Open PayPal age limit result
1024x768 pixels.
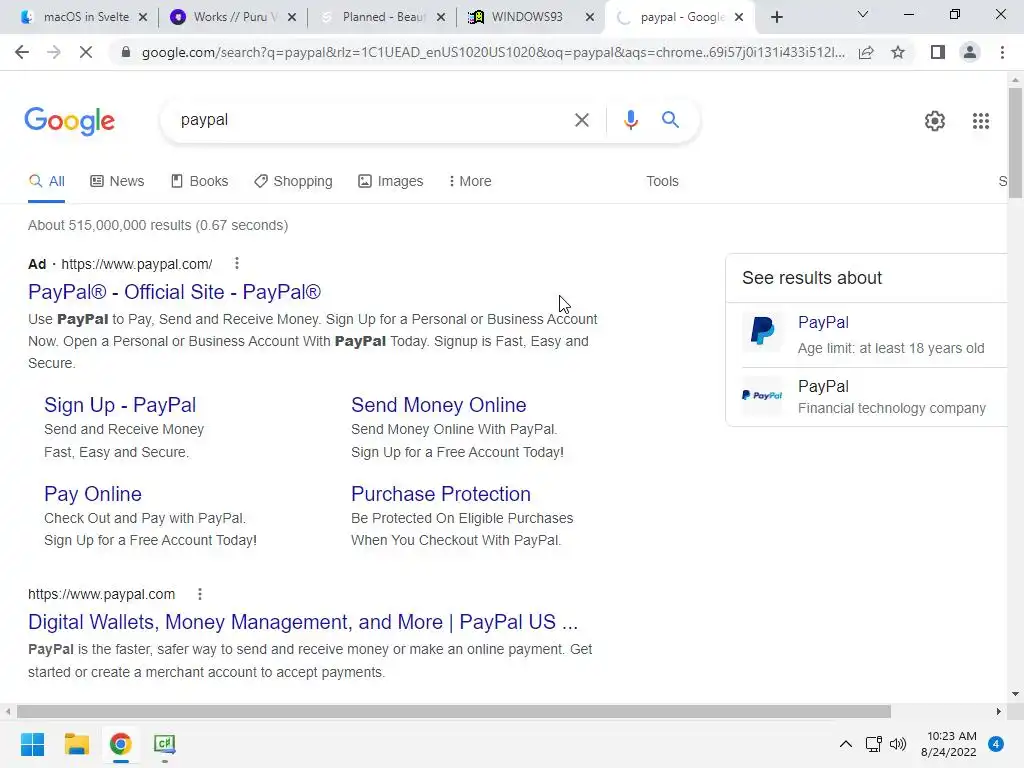[824, 323]
